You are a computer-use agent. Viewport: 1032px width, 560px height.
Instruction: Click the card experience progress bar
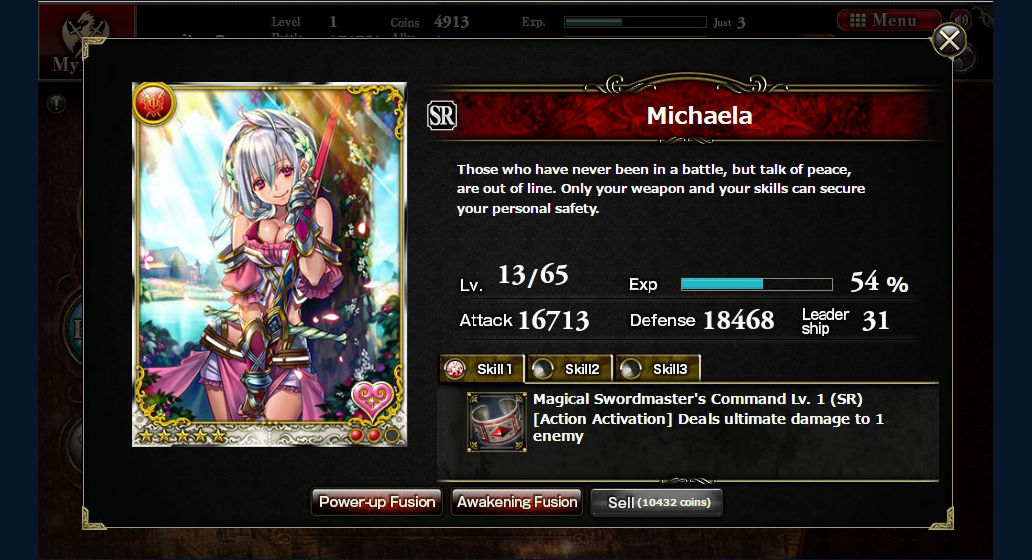tap(757, 284)
